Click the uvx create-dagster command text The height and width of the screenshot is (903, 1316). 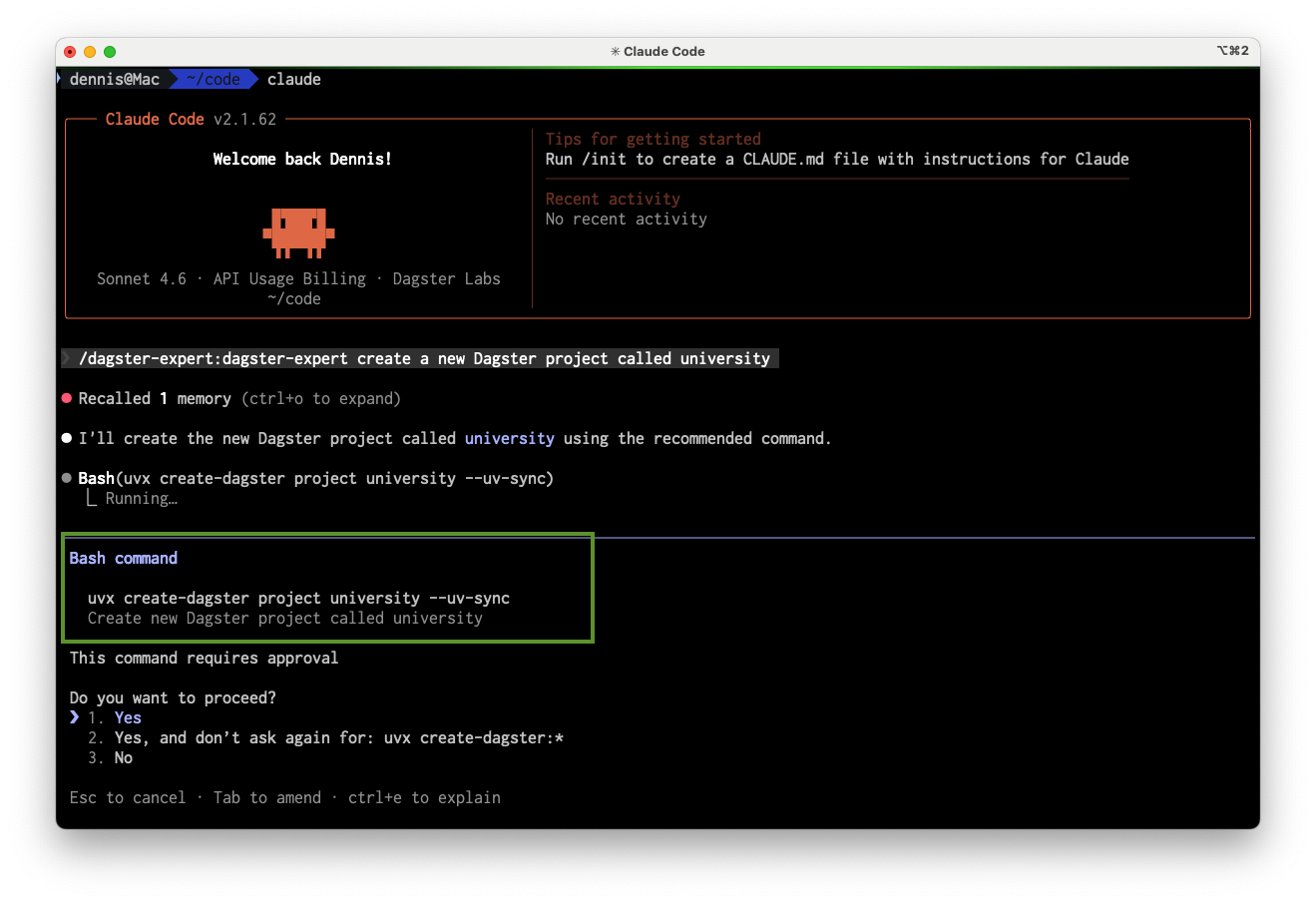(298, 598)
